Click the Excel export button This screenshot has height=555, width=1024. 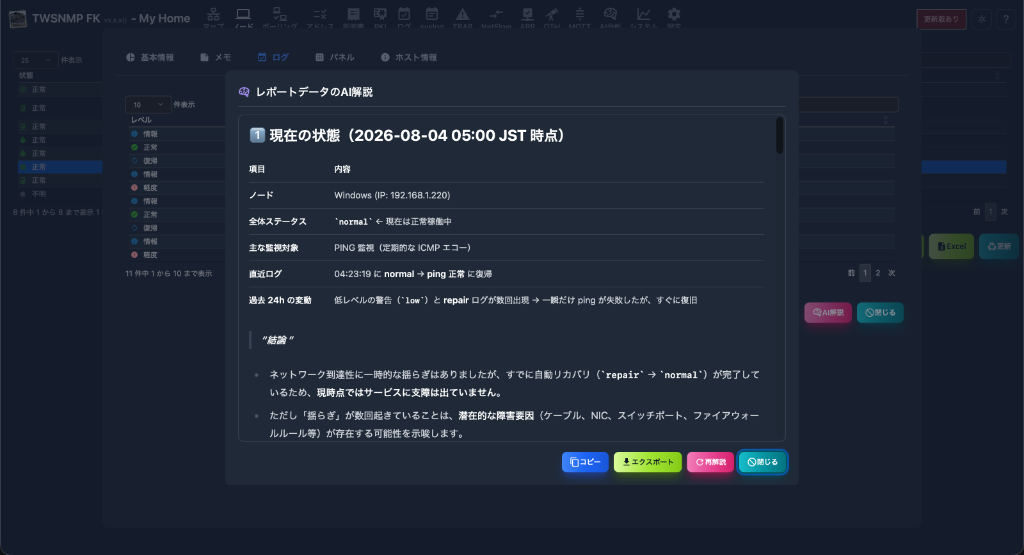[x=952, y=246]
